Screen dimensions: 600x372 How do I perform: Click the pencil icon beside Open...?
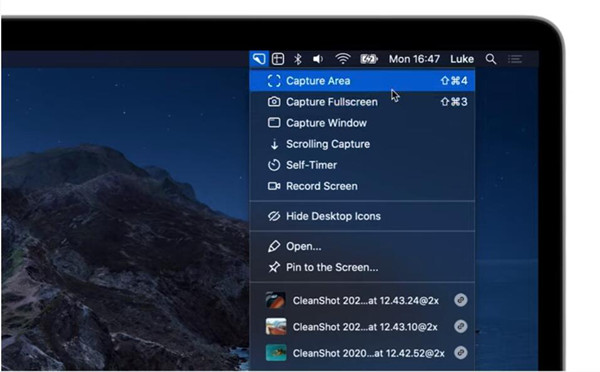point(274,246)
